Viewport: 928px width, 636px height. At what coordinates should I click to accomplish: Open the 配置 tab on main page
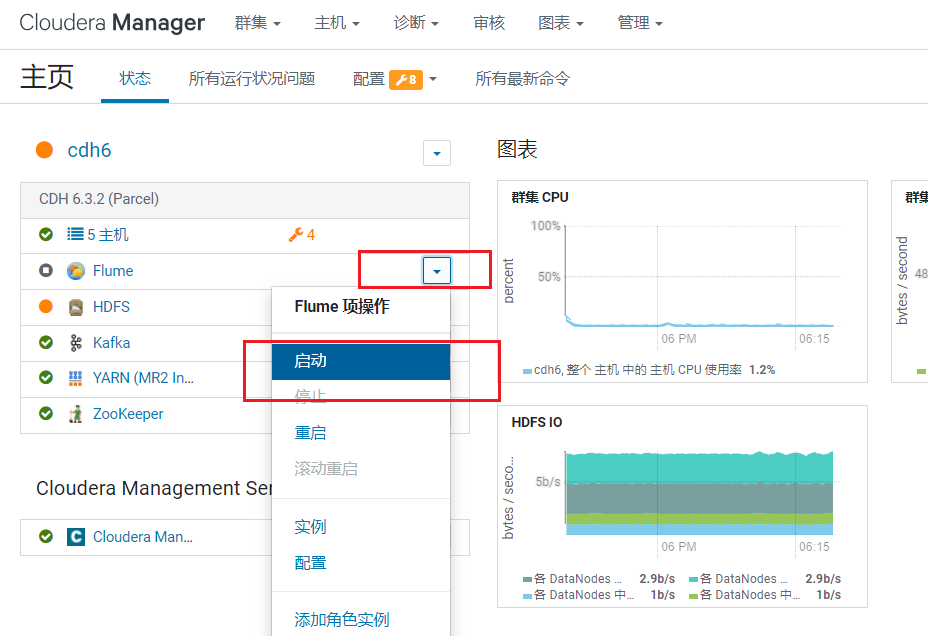369,79
